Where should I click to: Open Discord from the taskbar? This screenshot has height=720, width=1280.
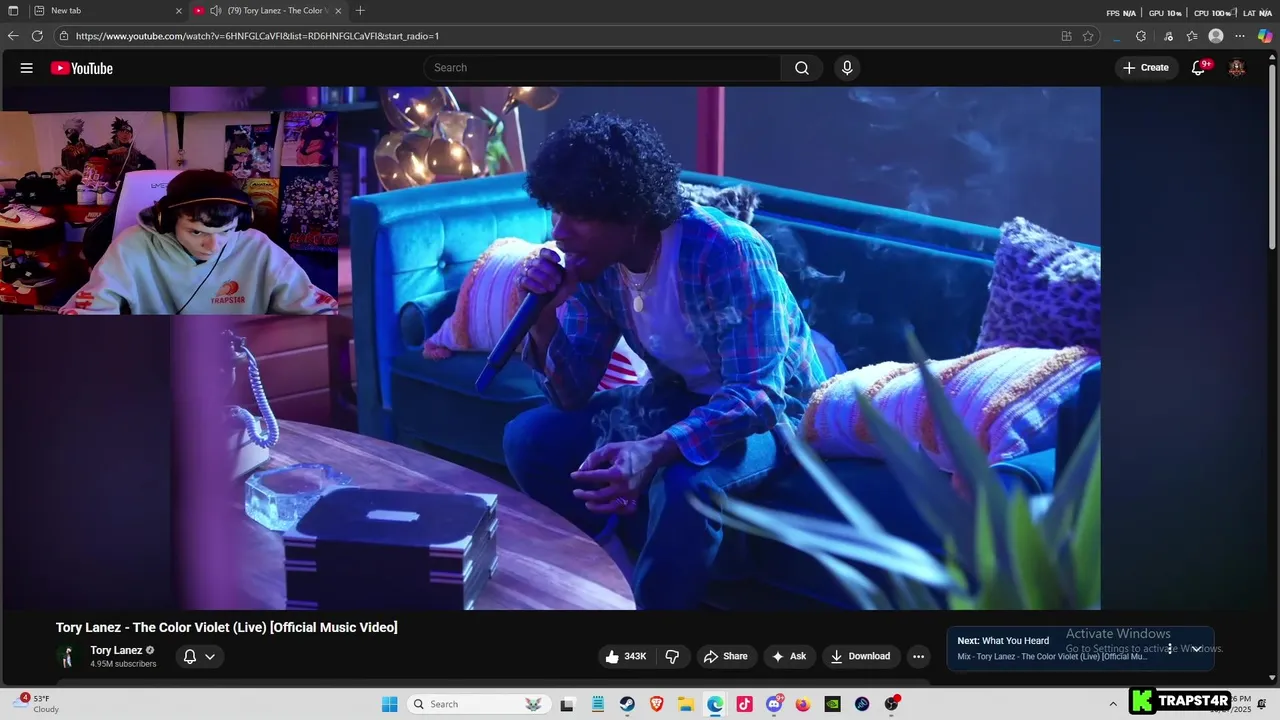click(774, 704)
